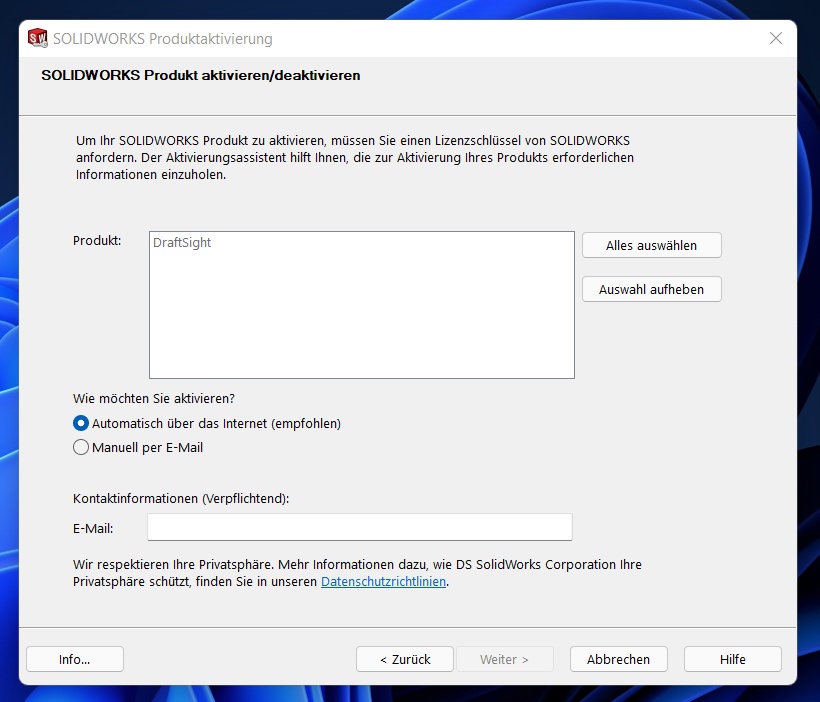Select the DraftSight product entry
This screenshot has width=820, height=702.
pyautogui.click(x=182, y=242)
